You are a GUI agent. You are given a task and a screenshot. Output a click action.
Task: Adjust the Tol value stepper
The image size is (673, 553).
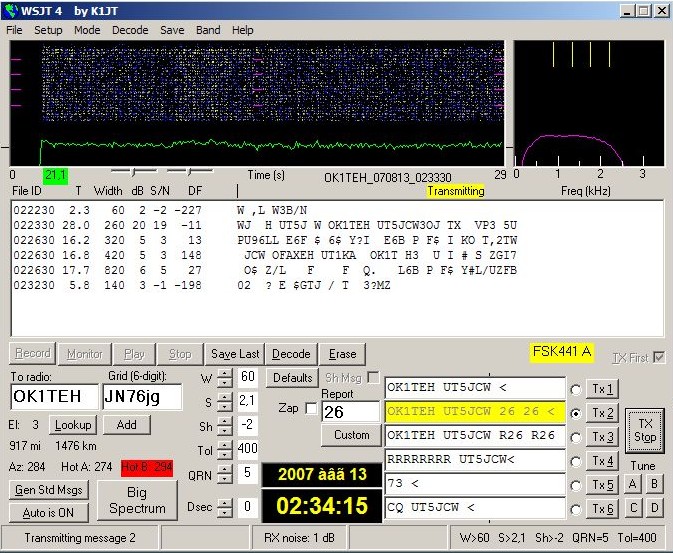[225, 450]
